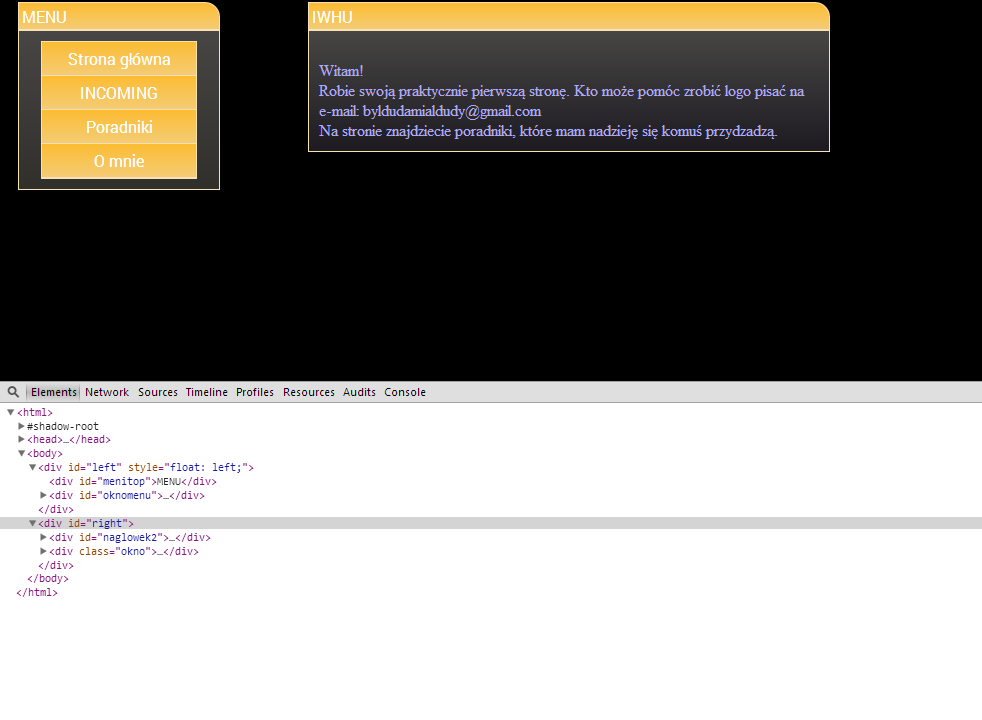Switch to the Timeline tab
The height and width of the screenshot is (720, 982).
(207, 392)
